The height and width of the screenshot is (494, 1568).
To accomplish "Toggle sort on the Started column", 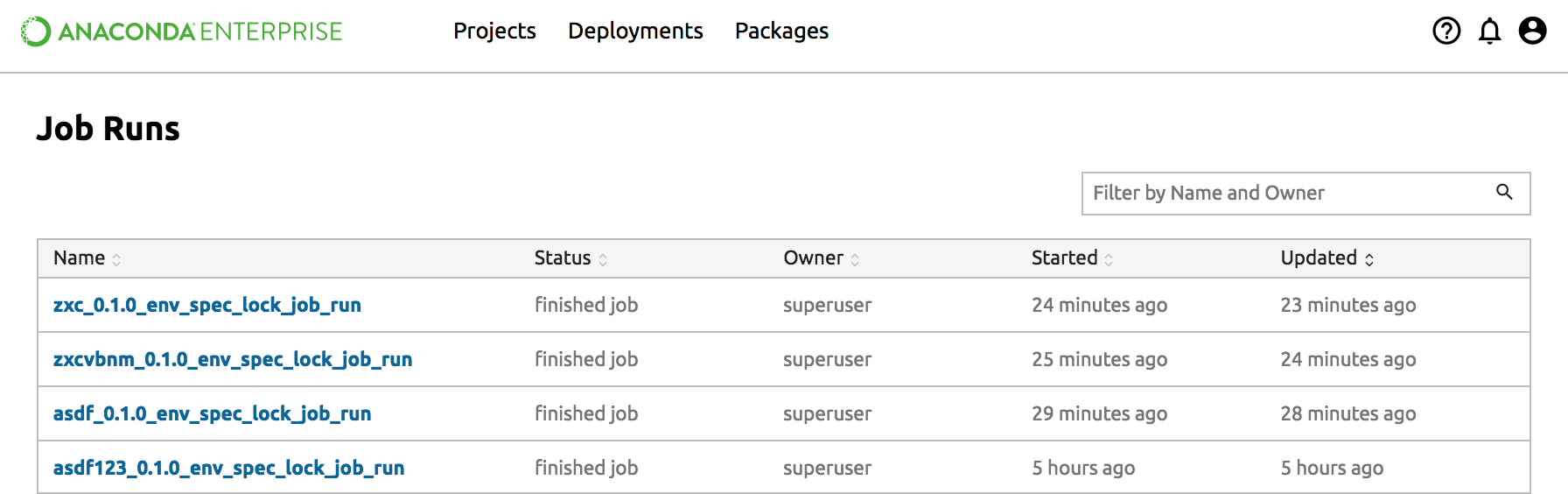I will coord(1109,259).
